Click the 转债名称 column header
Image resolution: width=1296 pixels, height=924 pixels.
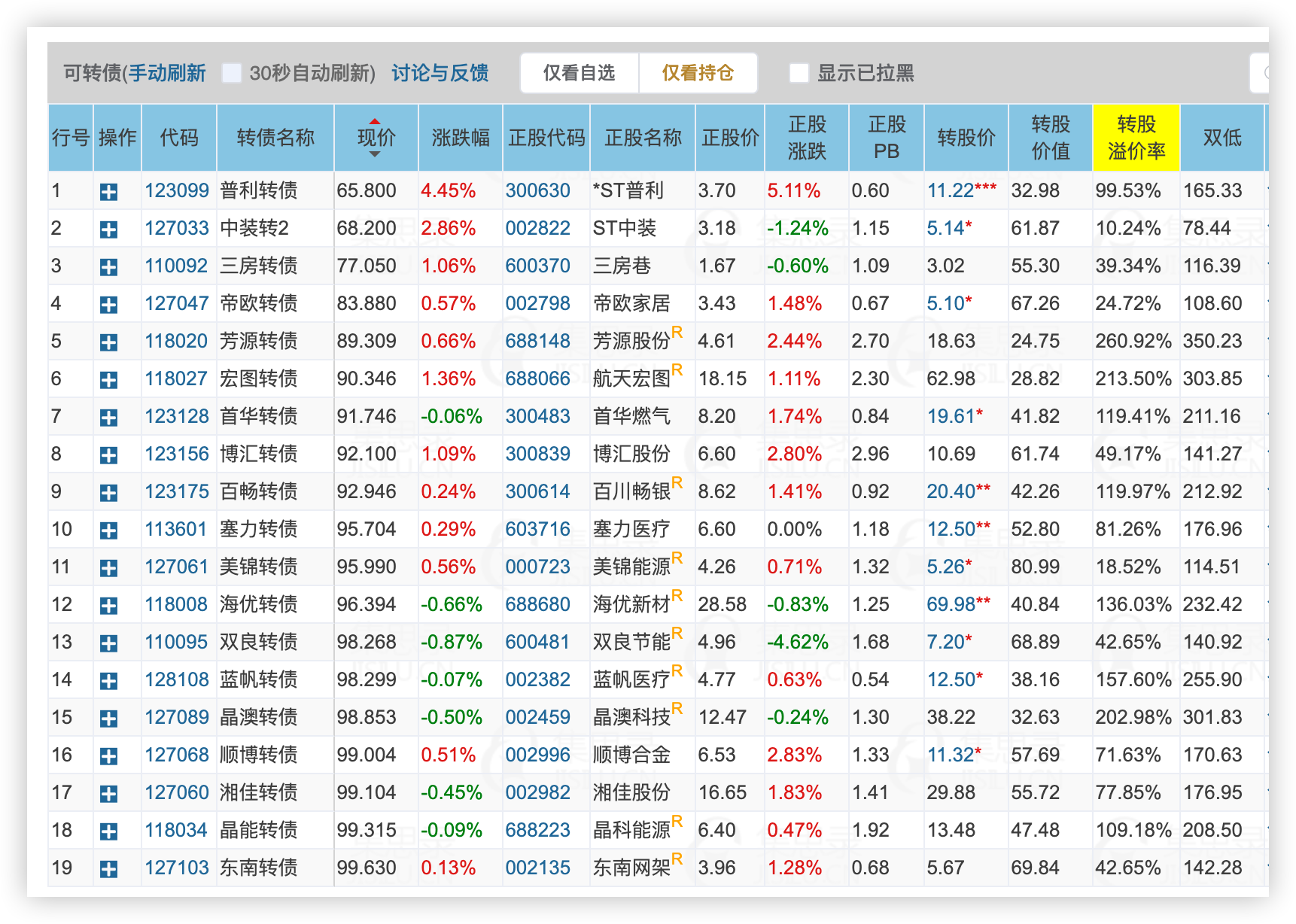tap(275, 138)
